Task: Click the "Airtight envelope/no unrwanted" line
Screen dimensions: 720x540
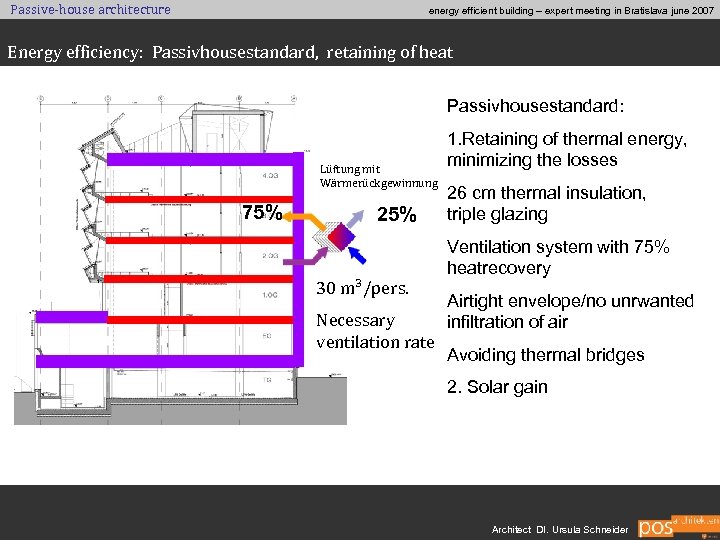Action: (x=570, y=301)
